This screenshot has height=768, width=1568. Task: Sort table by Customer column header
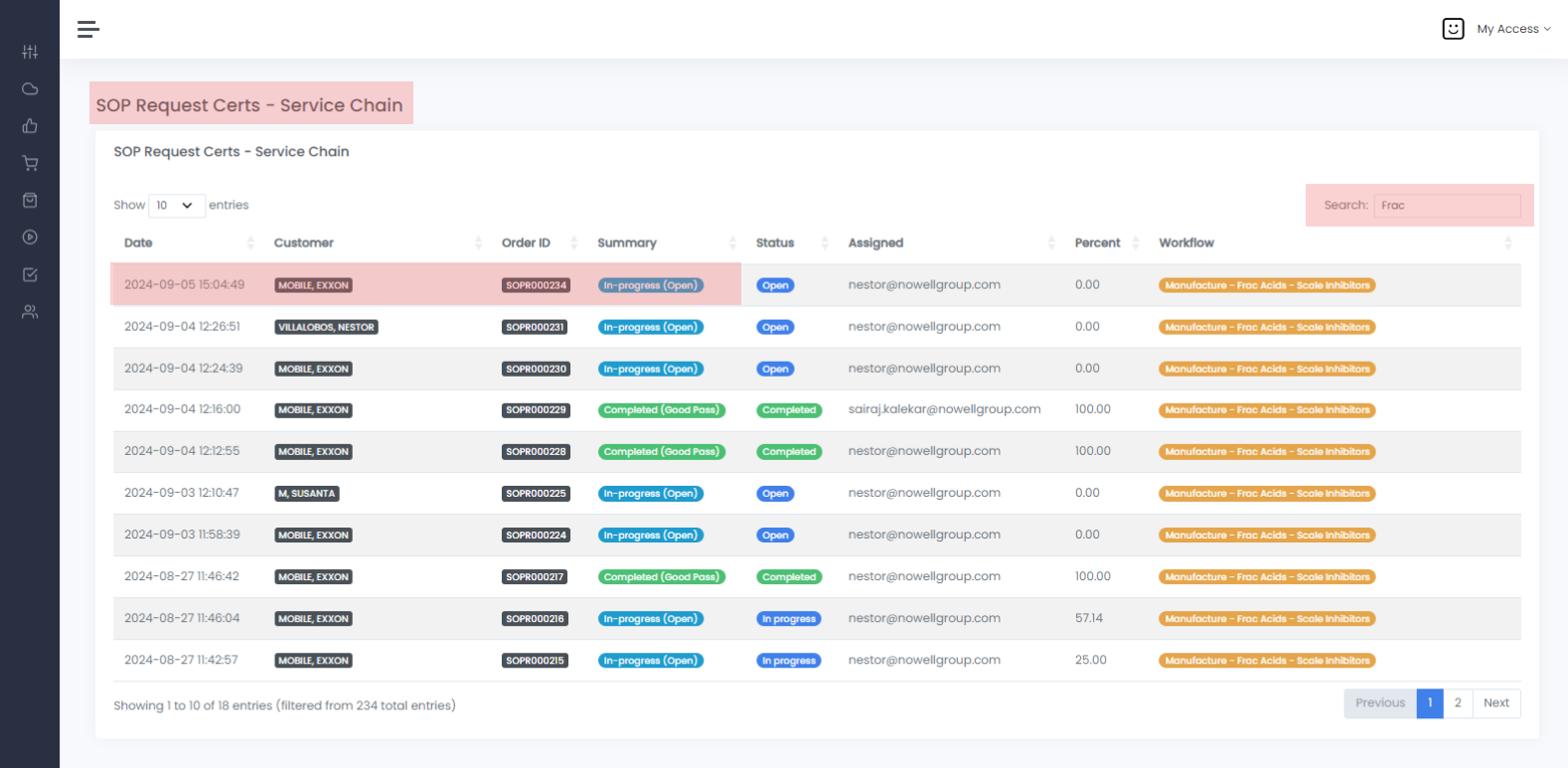tap(304, 243)
